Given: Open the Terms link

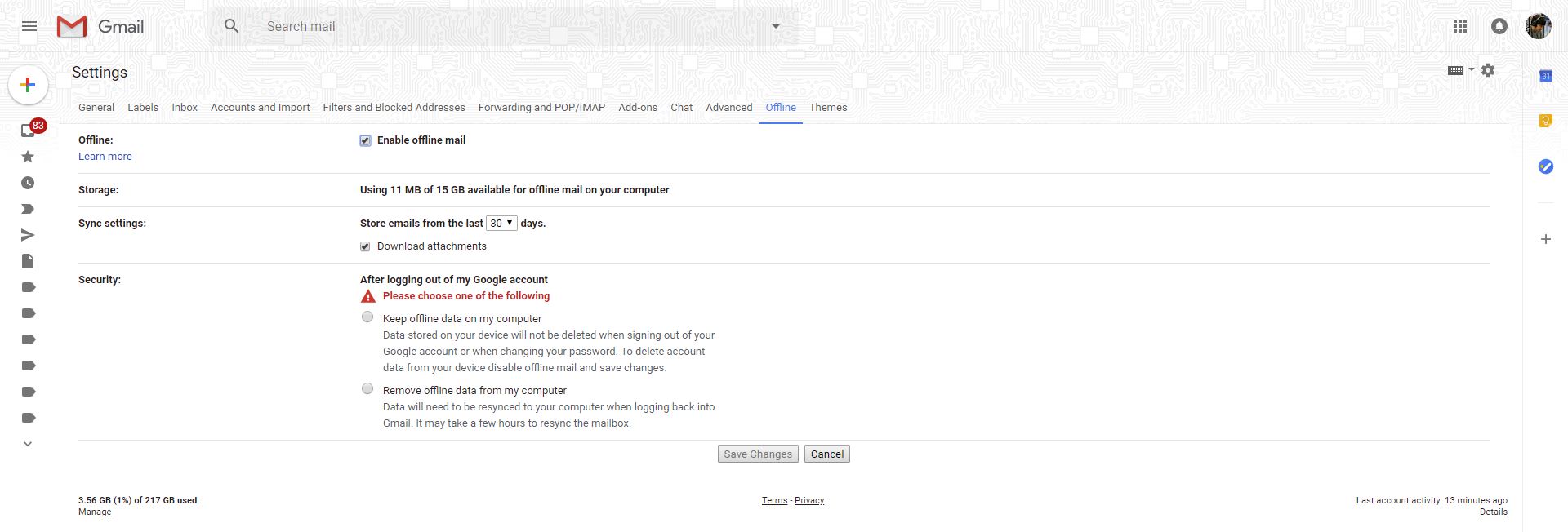Looking at the screenshot, I should tap(775, 501).
